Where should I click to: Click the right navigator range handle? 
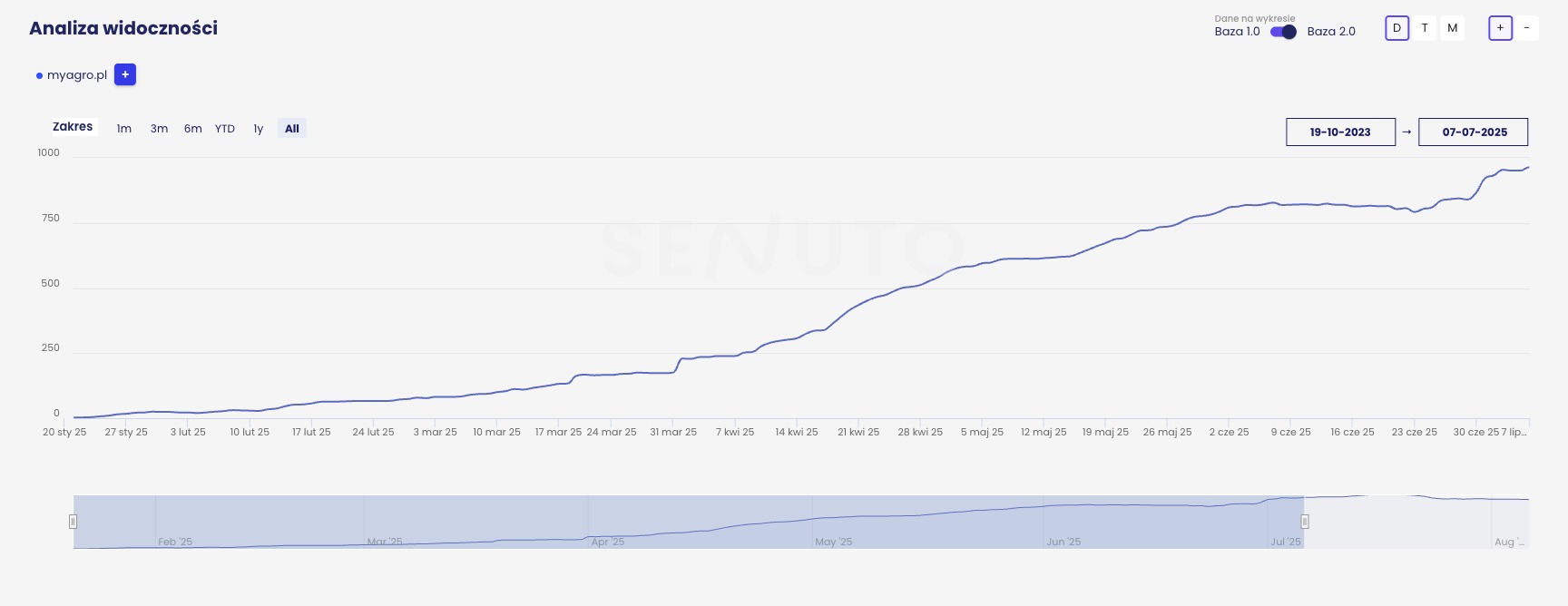pyautogui.click(x=1305, y=522)
